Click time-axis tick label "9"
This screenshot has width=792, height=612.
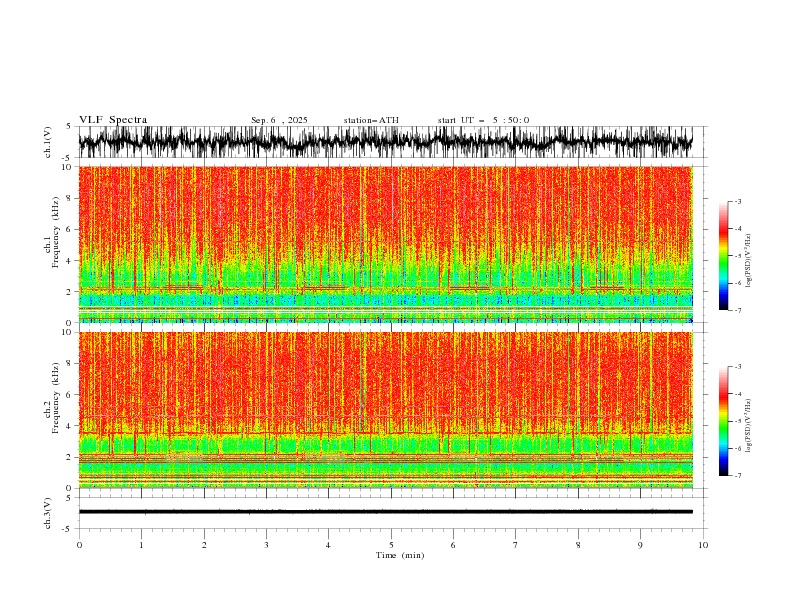(x=640, y=545)
